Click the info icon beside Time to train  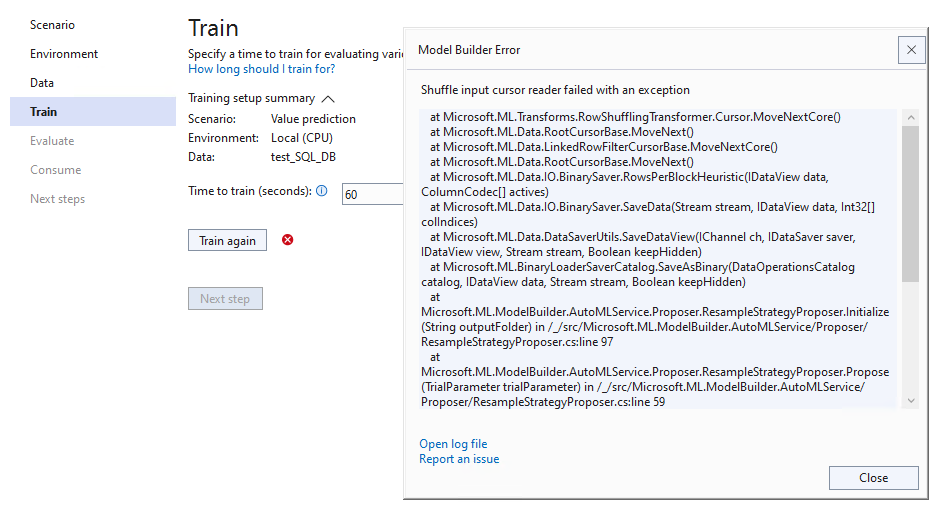click(322, 191)
